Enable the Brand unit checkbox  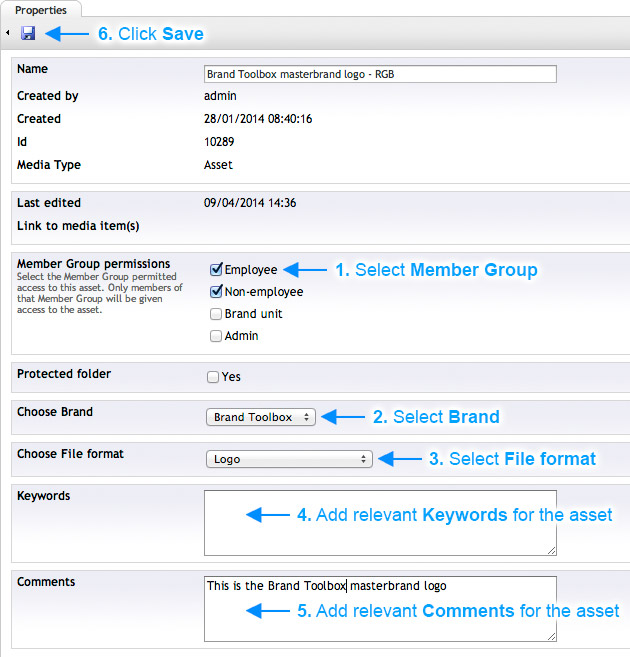(x=216, y=314)
